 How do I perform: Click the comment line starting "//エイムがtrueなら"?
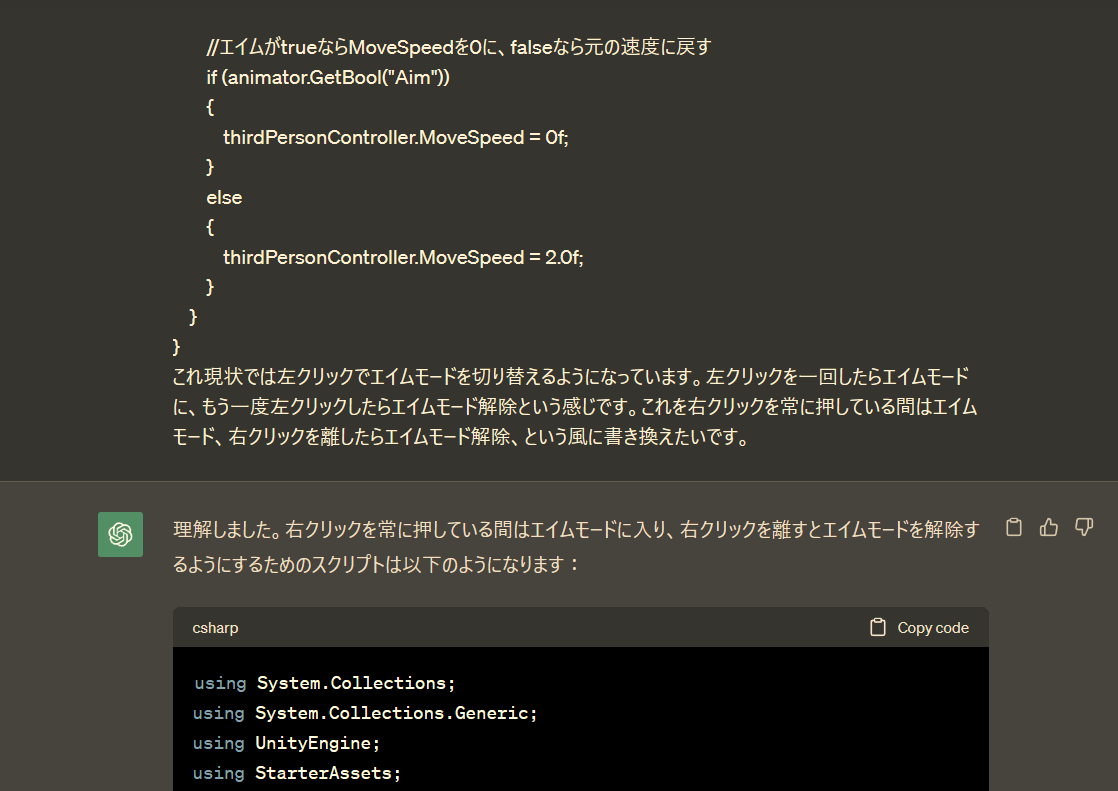pos(458,47)
